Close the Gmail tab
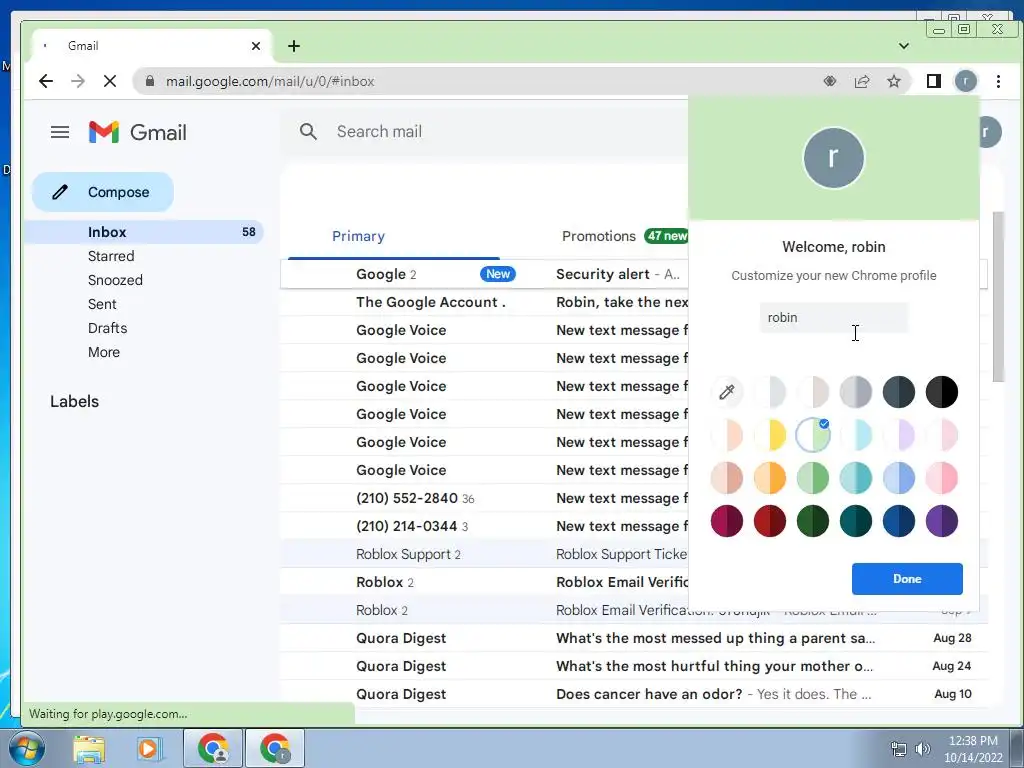Screen dimensions: 1024x768 tap(256, 46)
